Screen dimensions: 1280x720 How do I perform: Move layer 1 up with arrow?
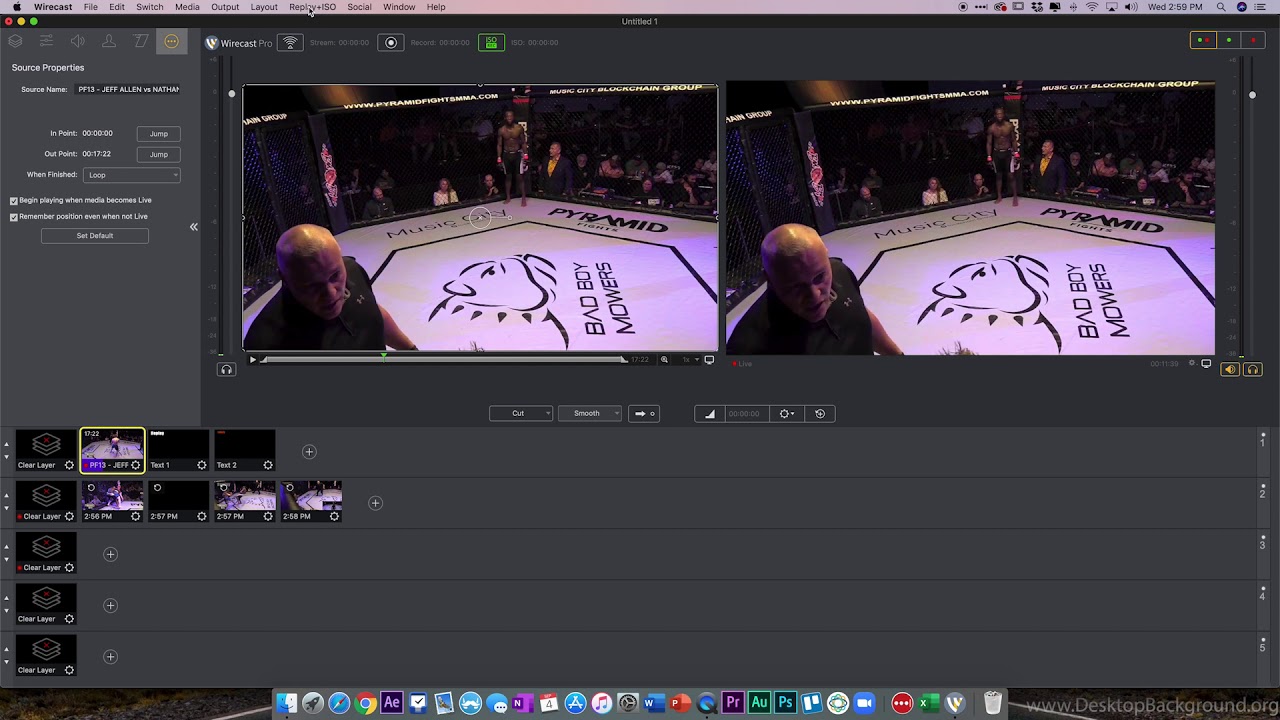point(6,444)
